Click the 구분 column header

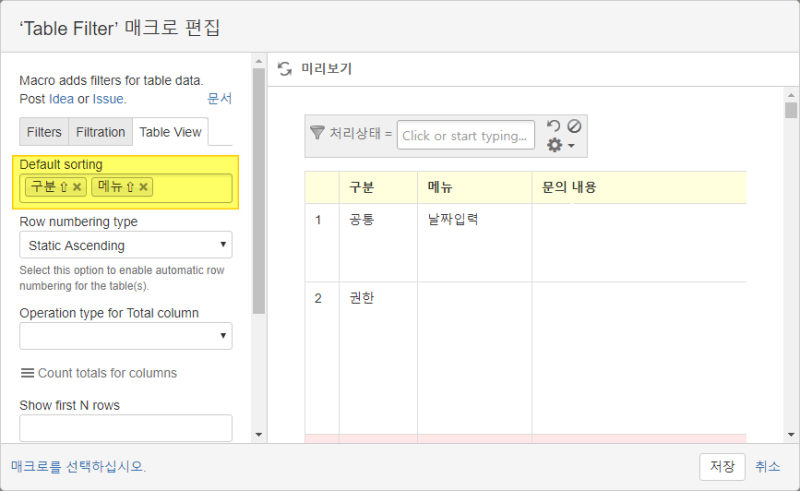[378, 187]
